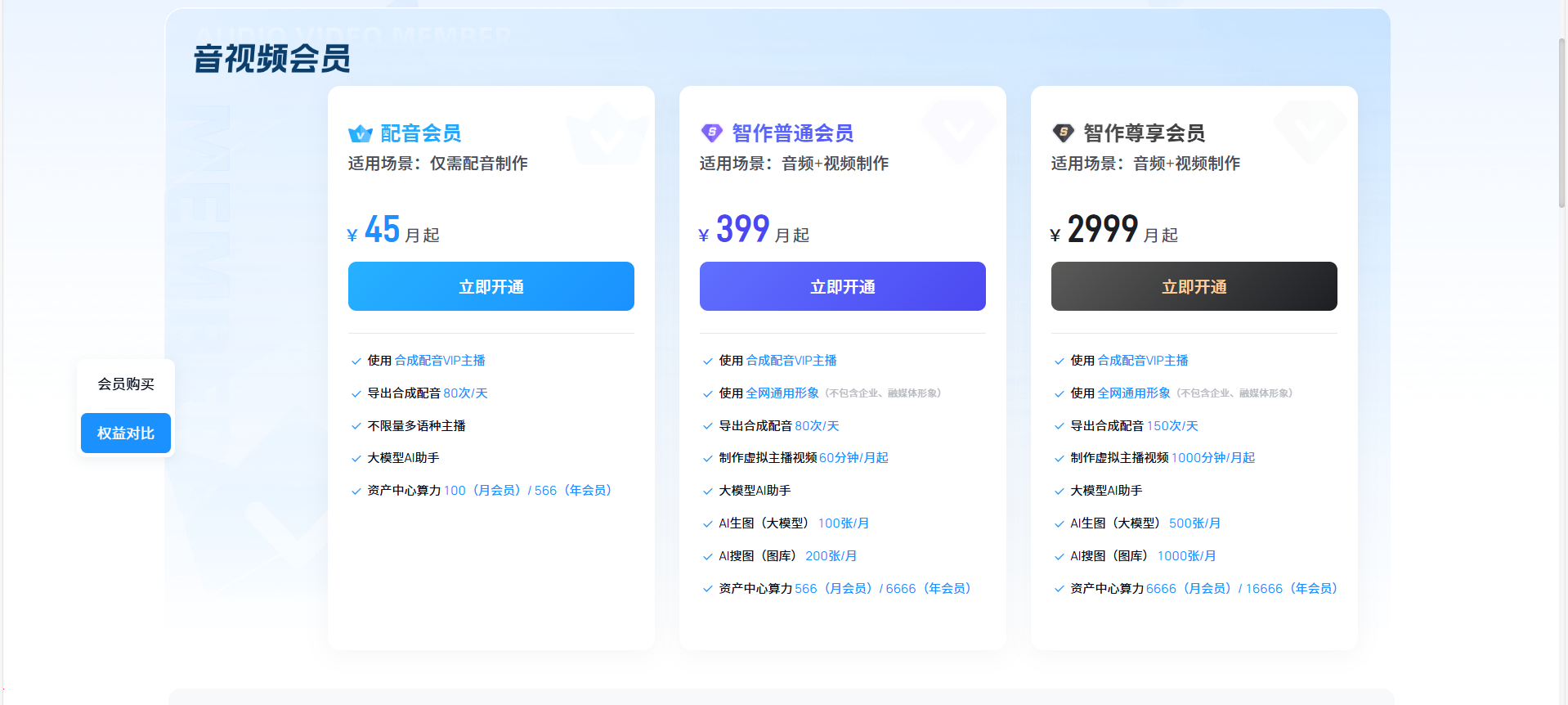Viewport: 1568px width, 705px height.
Task: Click the page vertical scrollbar
Action: [1561, 123]
